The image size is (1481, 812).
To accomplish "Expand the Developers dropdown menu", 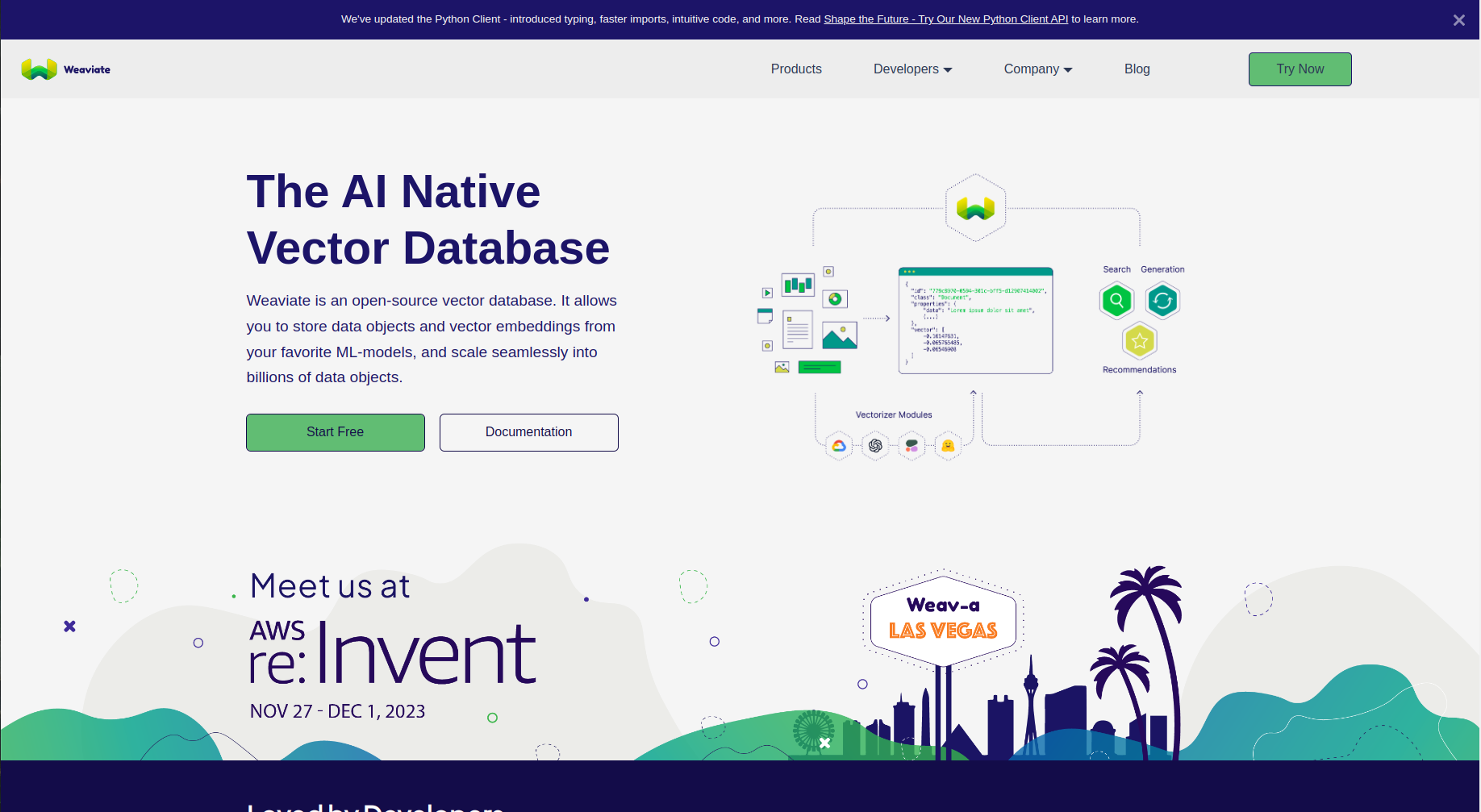I will 912,69.
